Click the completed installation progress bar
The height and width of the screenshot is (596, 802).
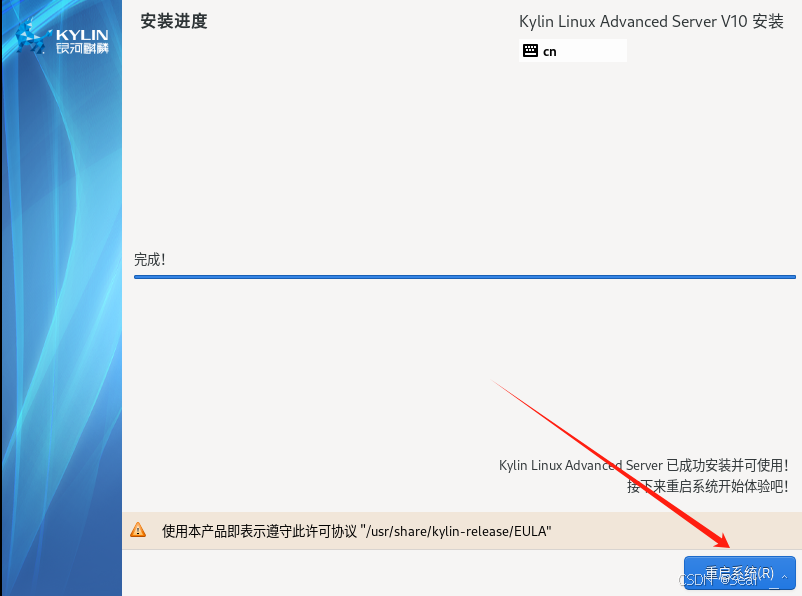tap(464, 277)
